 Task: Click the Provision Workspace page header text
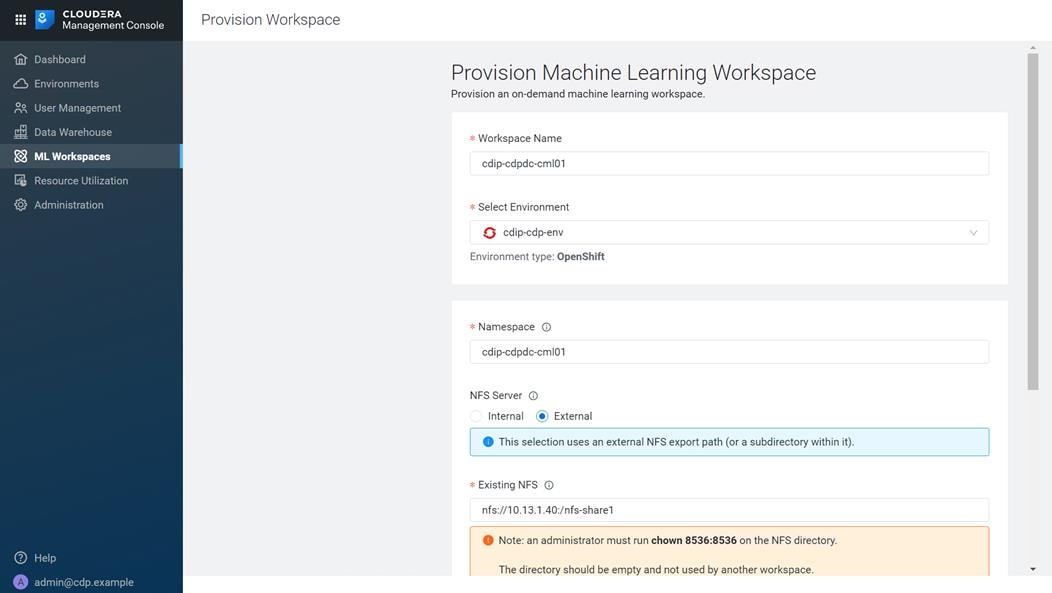(270, 19)
